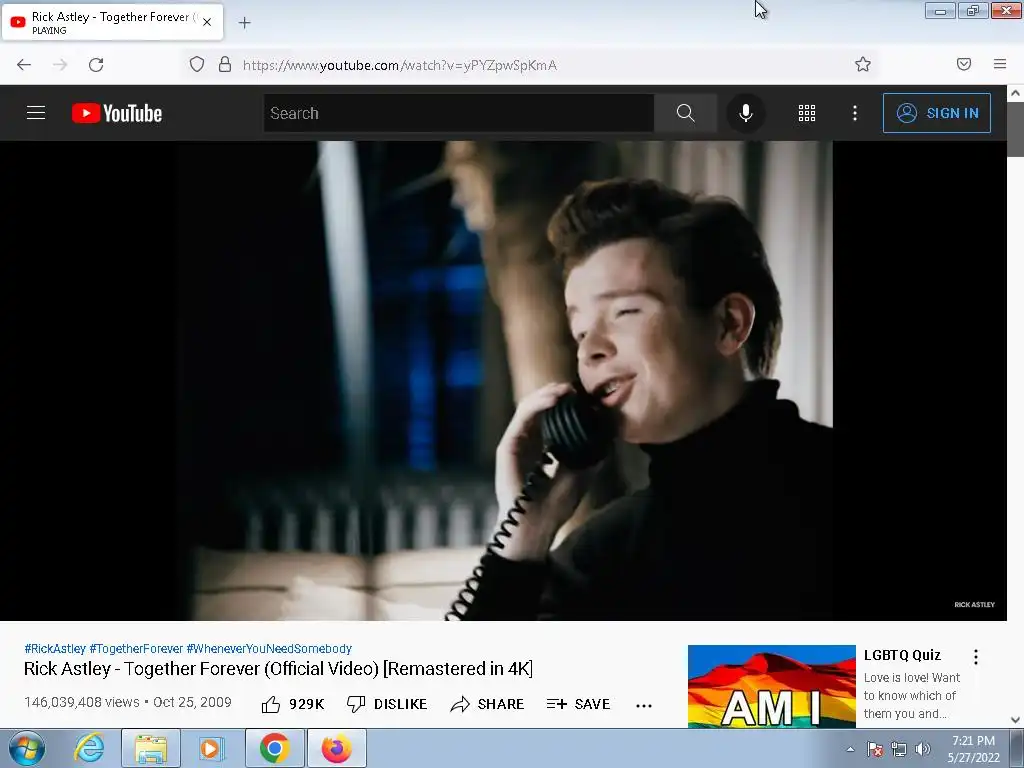The image size is (1024, 768).
Task: Open the YouTube hamburger guide menu
Action: click(36, 113)
